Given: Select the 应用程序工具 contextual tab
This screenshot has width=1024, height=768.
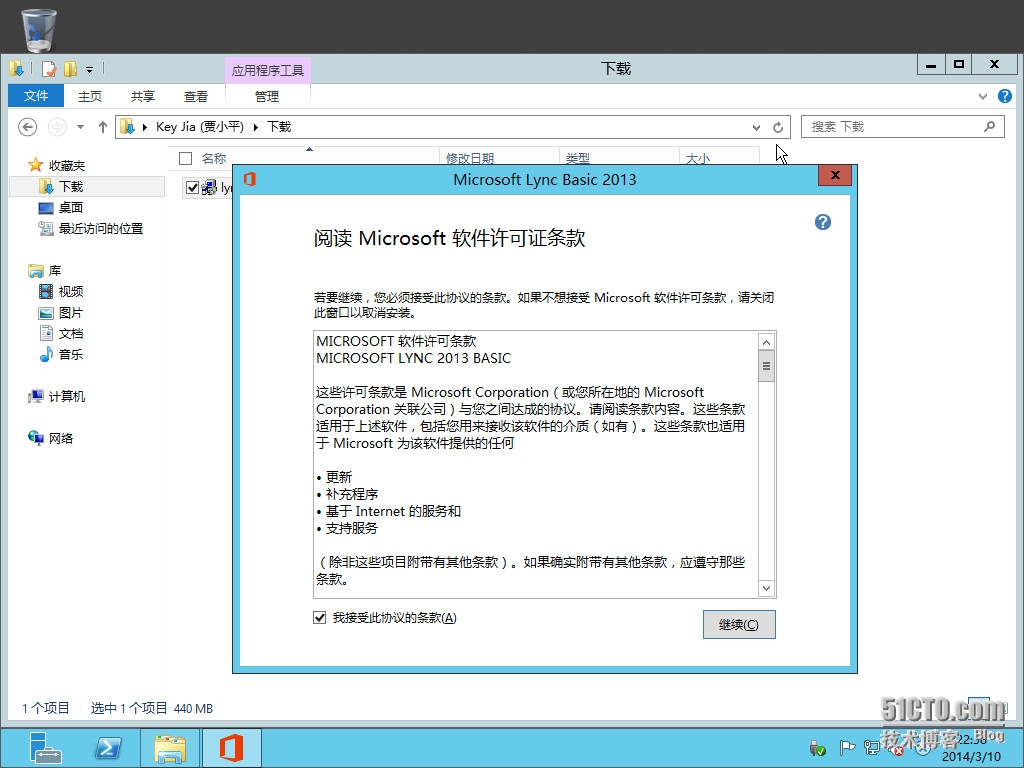Looking at the screenshot, I should [268, 70].
